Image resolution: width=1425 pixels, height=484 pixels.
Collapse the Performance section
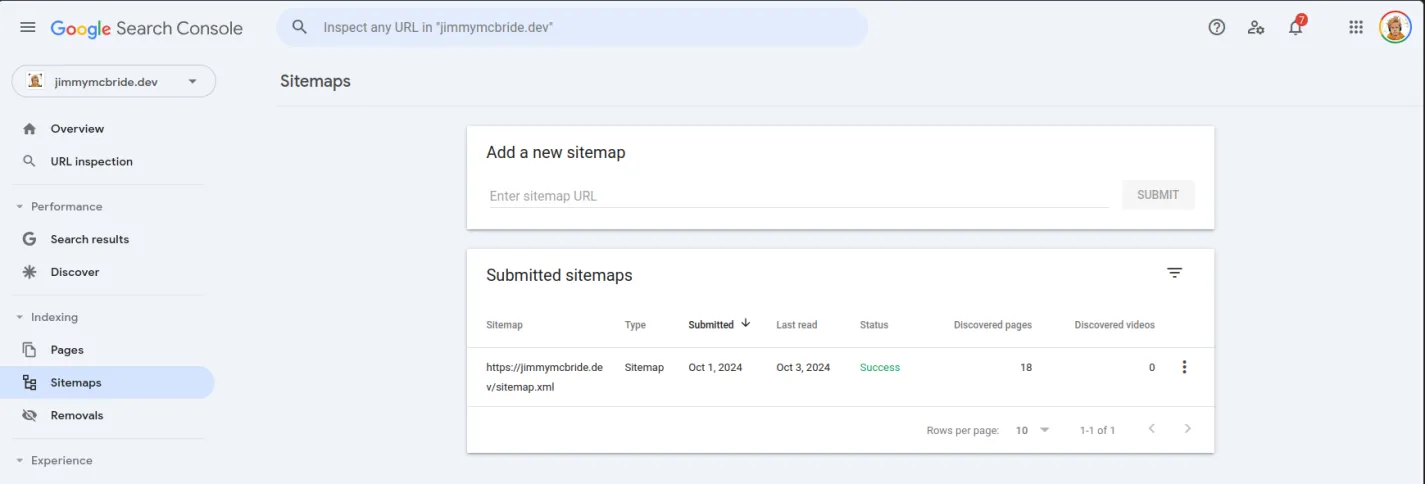pos(20,207)
